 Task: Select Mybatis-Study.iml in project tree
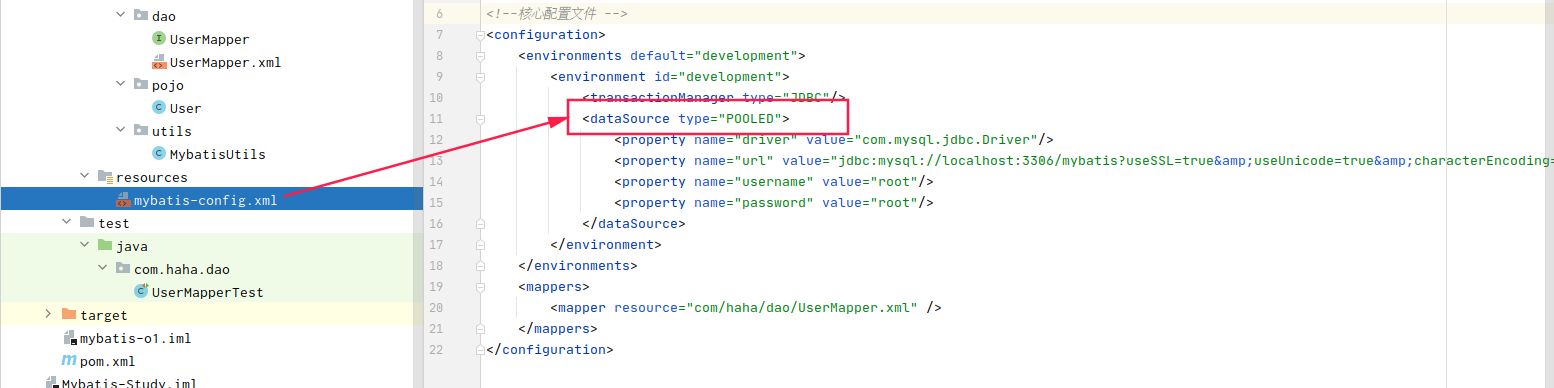tap(129, 383)
